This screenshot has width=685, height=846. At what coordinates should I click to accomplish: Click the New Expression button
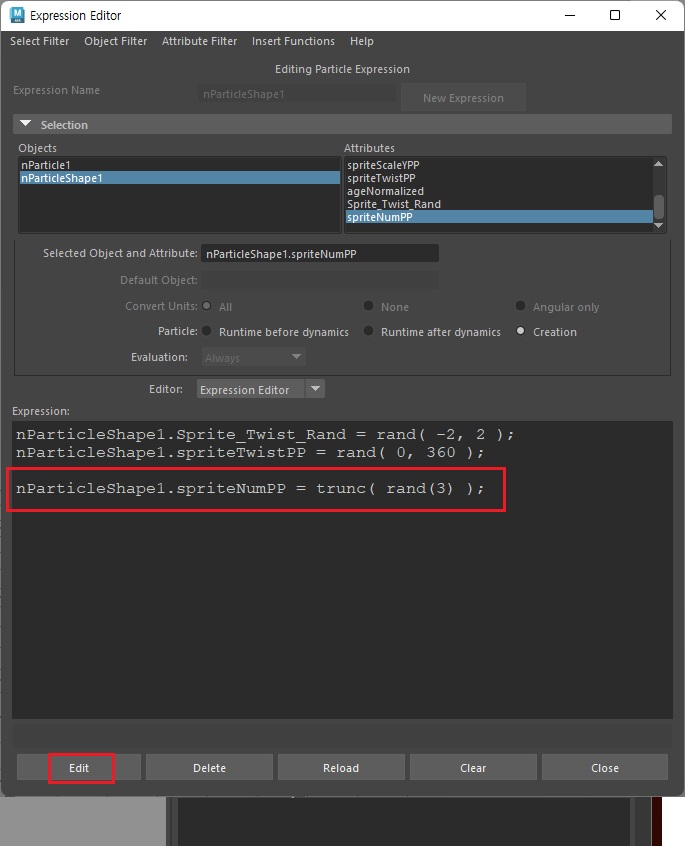pyautogui.click(x=463, y=98)
